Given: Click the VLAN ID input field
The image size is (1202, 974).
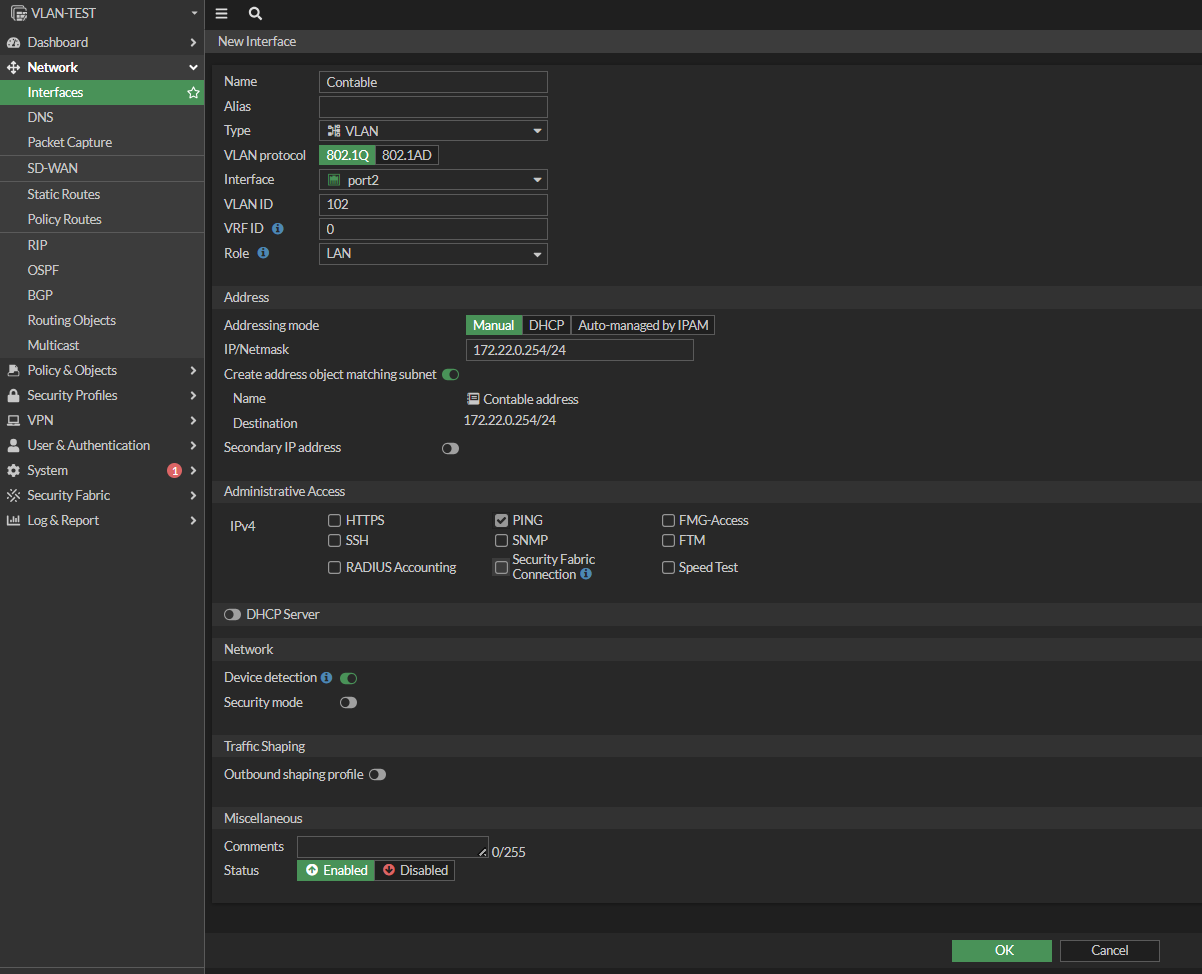Looking at the screenshot, I should [x=433, y=205].
